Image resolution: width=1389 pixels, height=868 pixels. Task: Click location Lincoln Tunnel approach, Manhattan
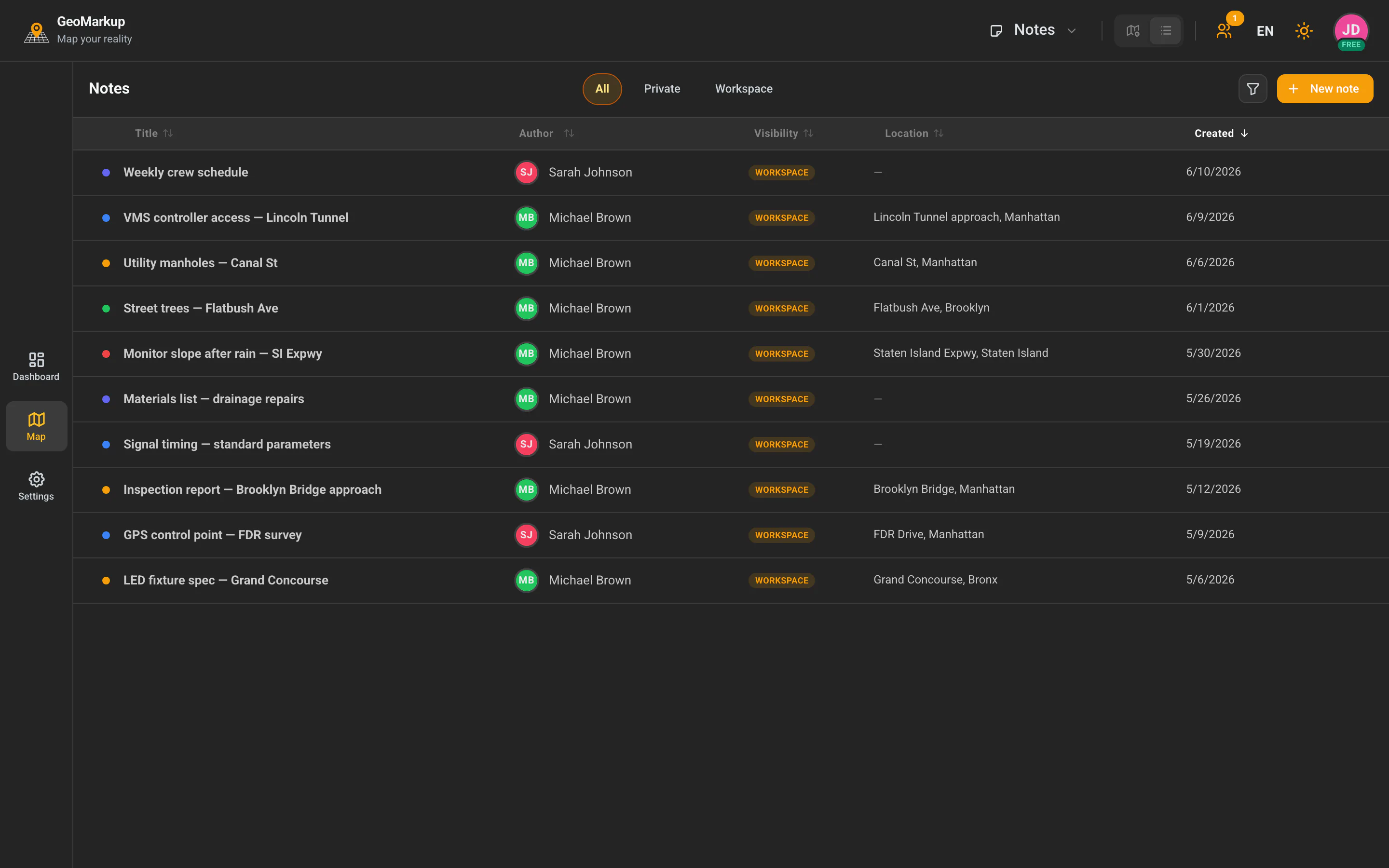click(967, 217)
